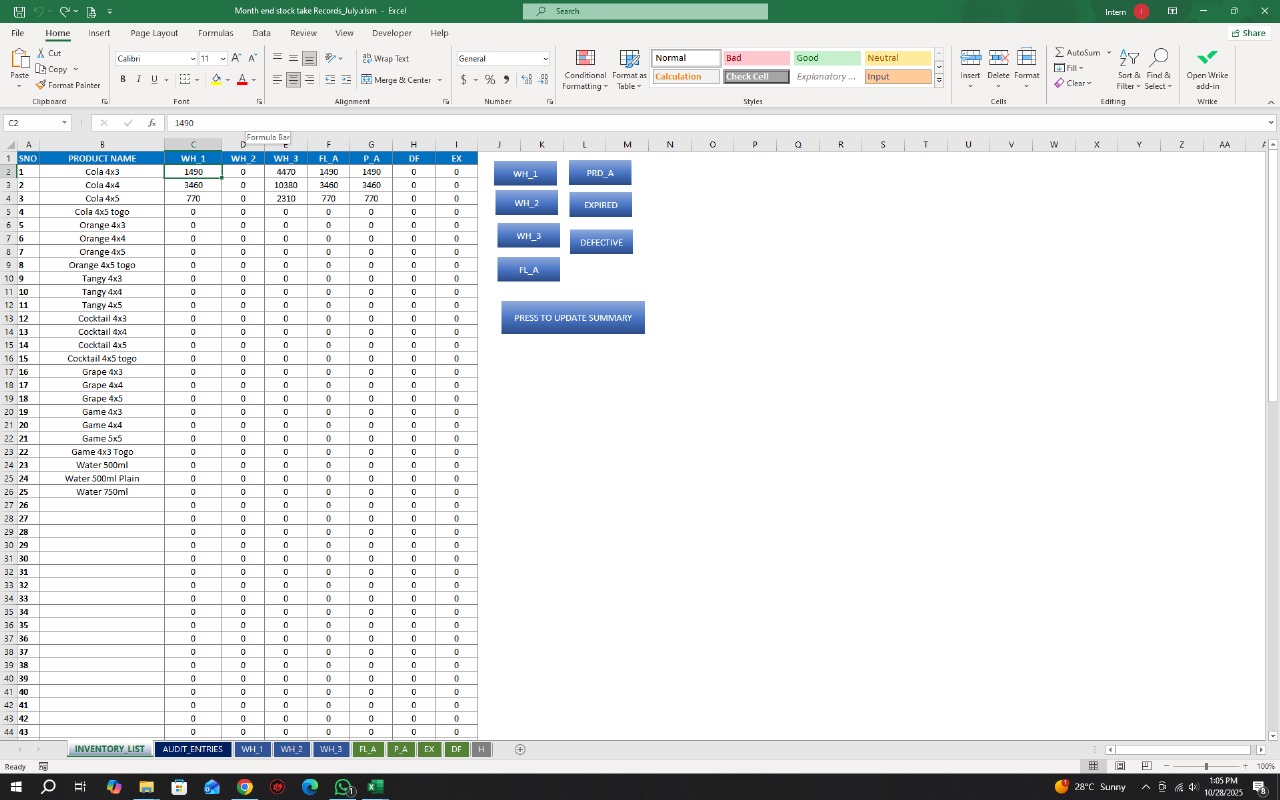The height and width of the screenshot is (800, 1280).
Task: Click the Find & Select icon
Action: [x=1159, y=70]
